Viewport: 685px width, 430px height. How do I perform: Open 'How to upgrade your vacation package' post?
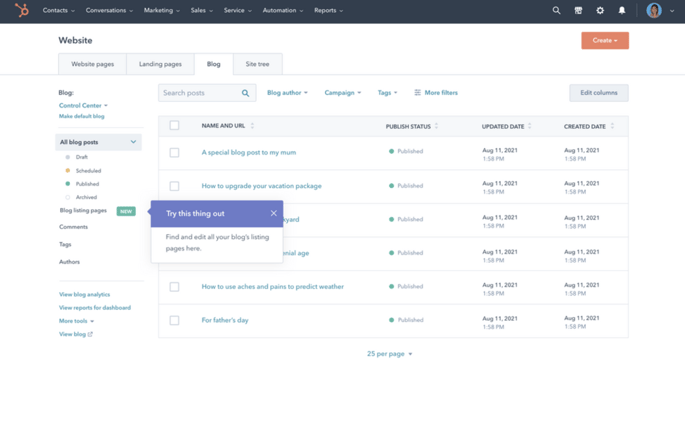[x=261, y=186]
